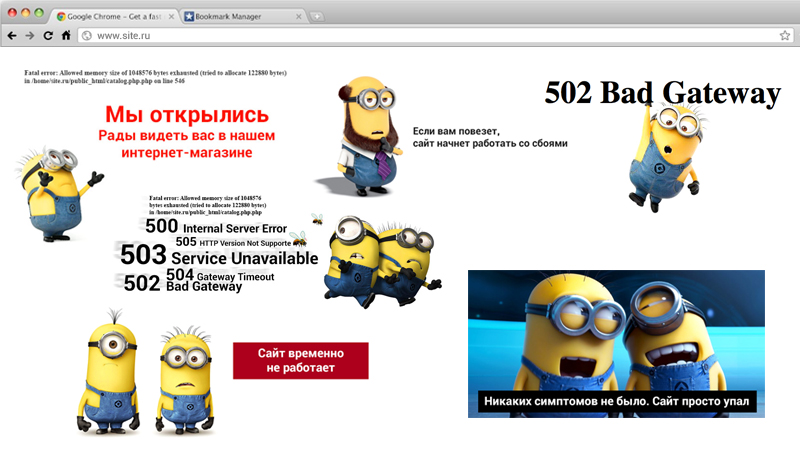The width and height of the screenshot is (800, 450).
Task: Go back with the browser back arrow
Action: click(12, 35)
